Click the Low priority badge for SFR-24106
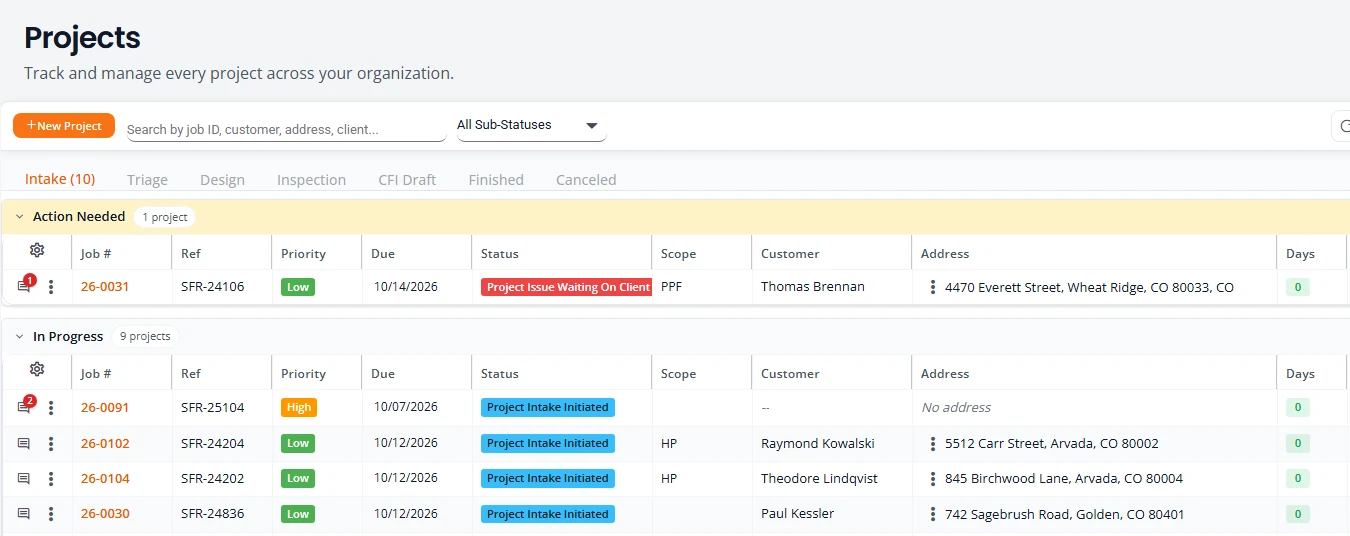Viewport: 1350px width, 536px height. [298, 287]
